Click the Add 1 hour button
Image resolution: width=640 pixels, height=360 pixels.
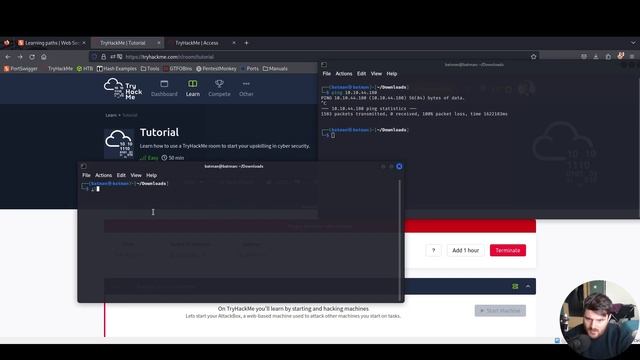[465, 250]
